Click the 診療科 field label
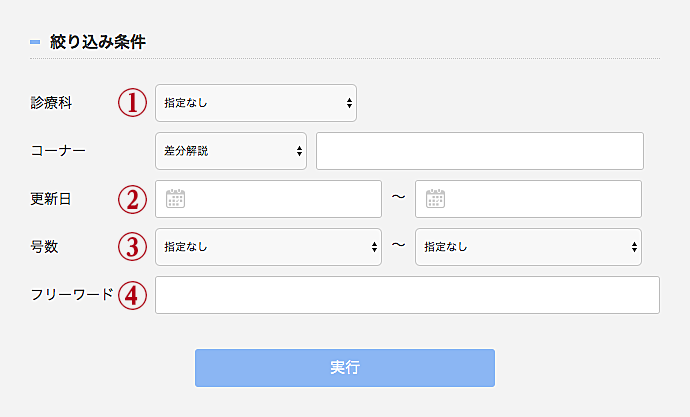 pos(51,102)
